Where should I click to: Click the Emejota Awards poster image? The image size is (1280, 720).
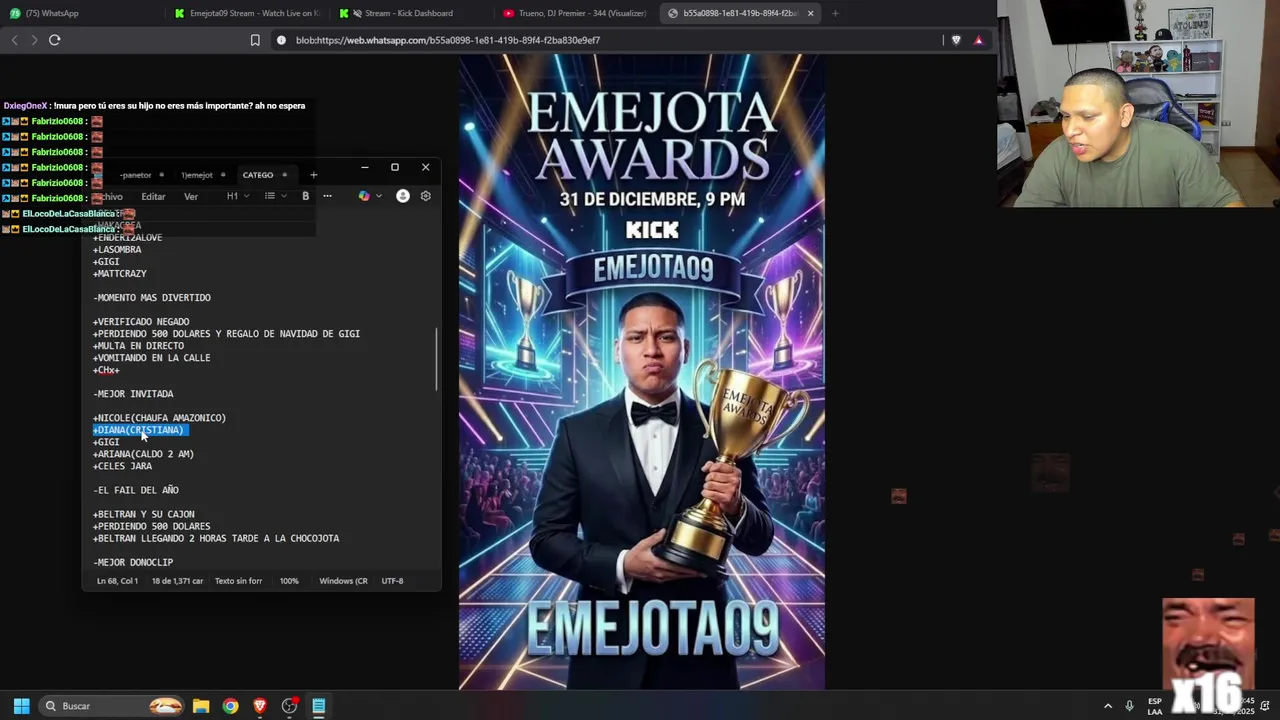point(642,372)
